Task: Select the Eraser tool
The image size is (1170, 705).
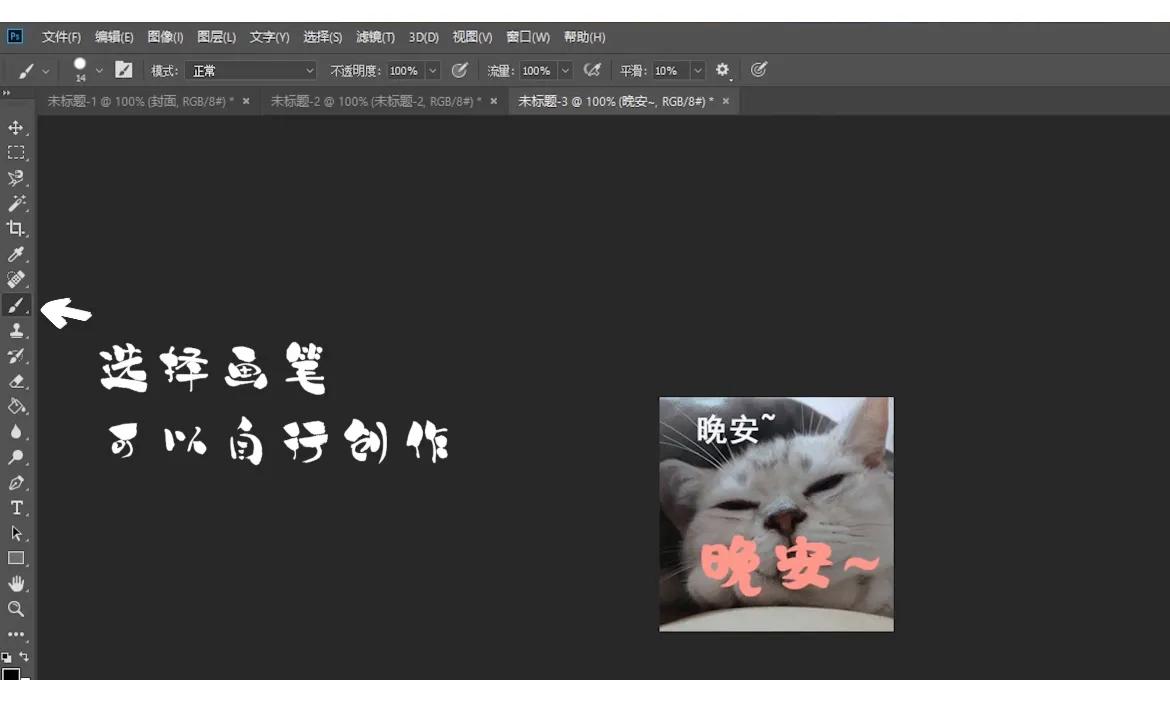Action: [15, 381]
